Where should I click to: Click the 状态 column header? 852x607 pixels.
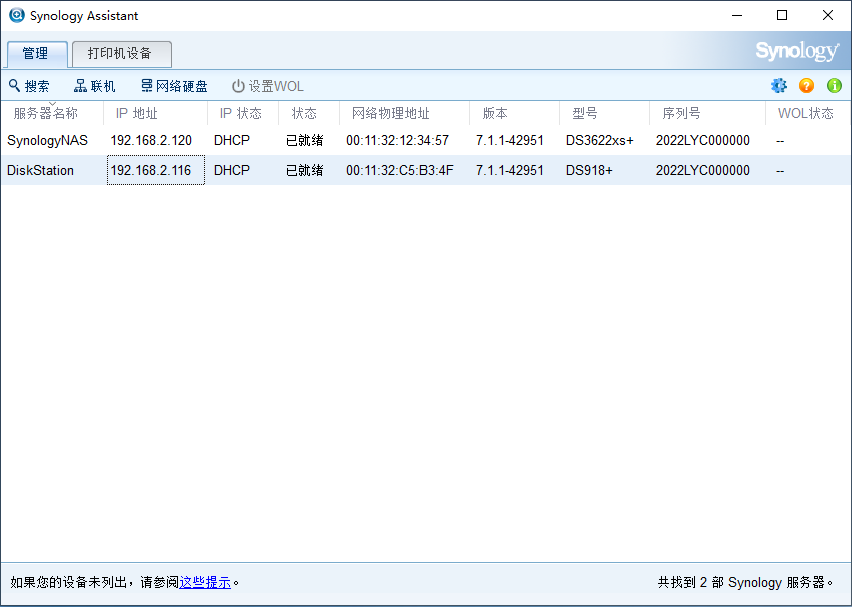306,113
